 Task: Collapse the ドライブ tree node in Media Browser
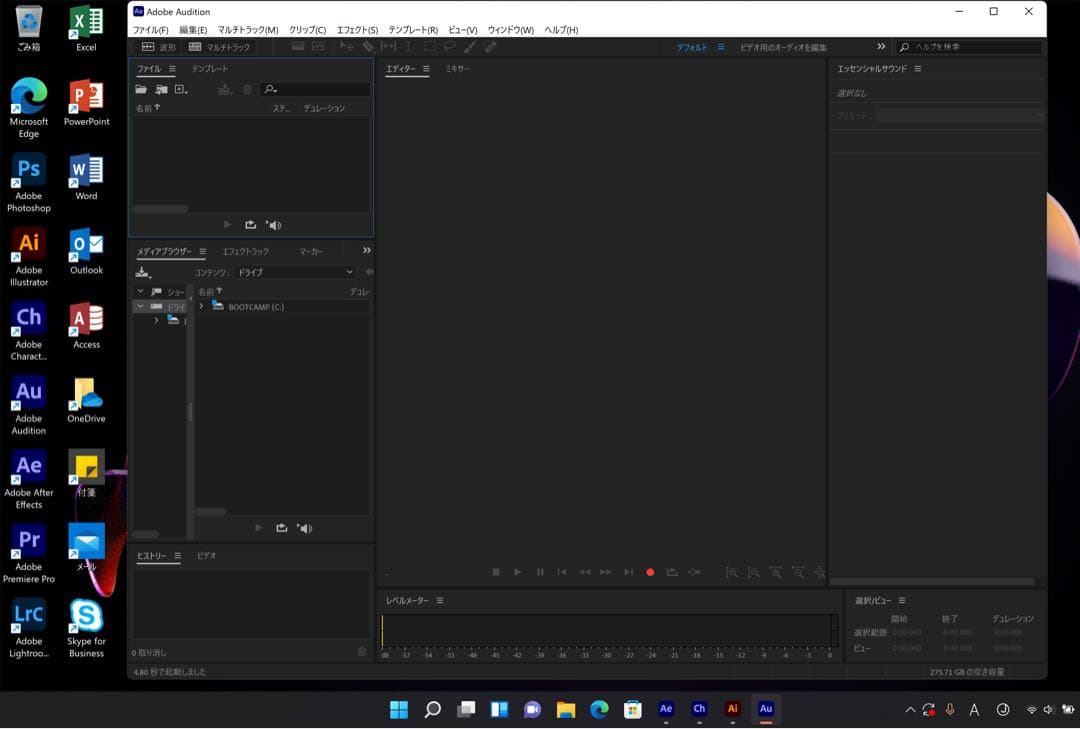(x=141, y=306)
